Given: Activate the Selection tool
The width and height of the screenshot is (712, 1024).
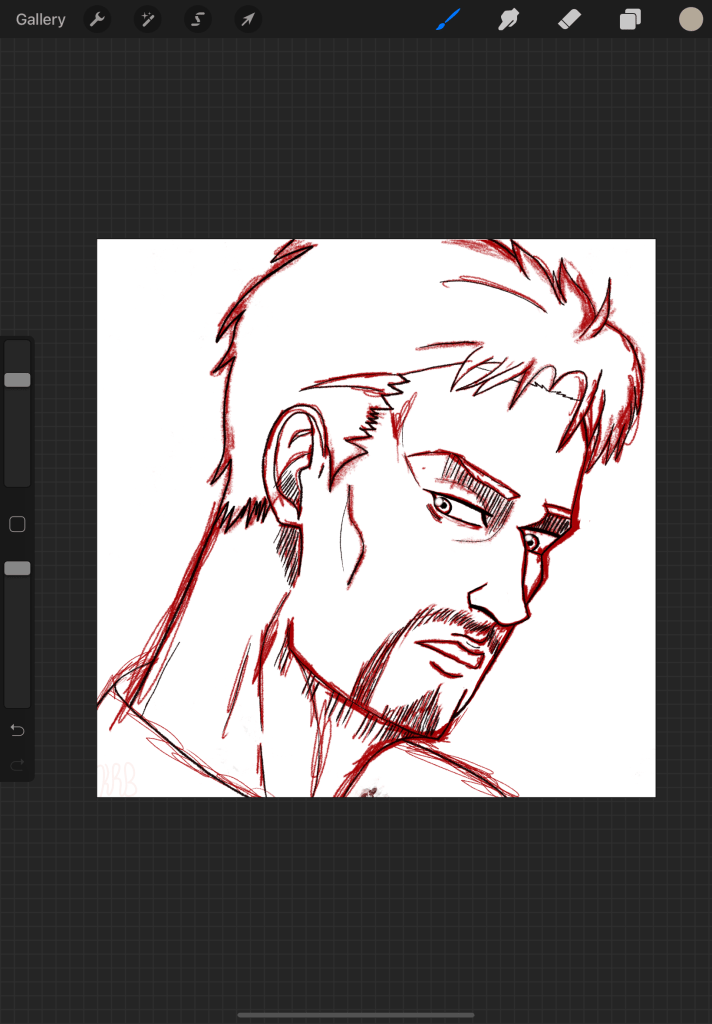Looking at the screenshot, I should click(197, 20).
